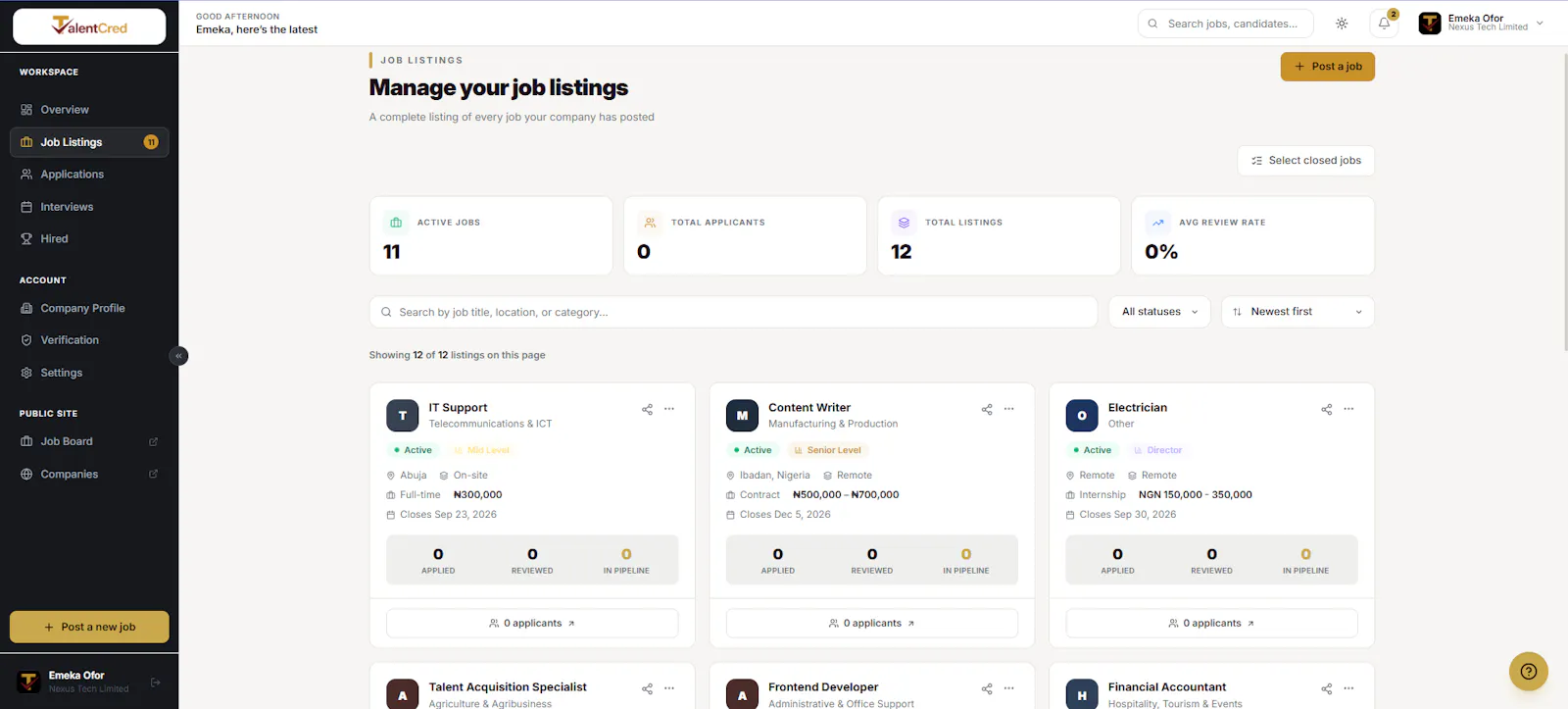Click the TalentCred logo
The width and height of the screenshot is (1568, 709).
(89, 26)
